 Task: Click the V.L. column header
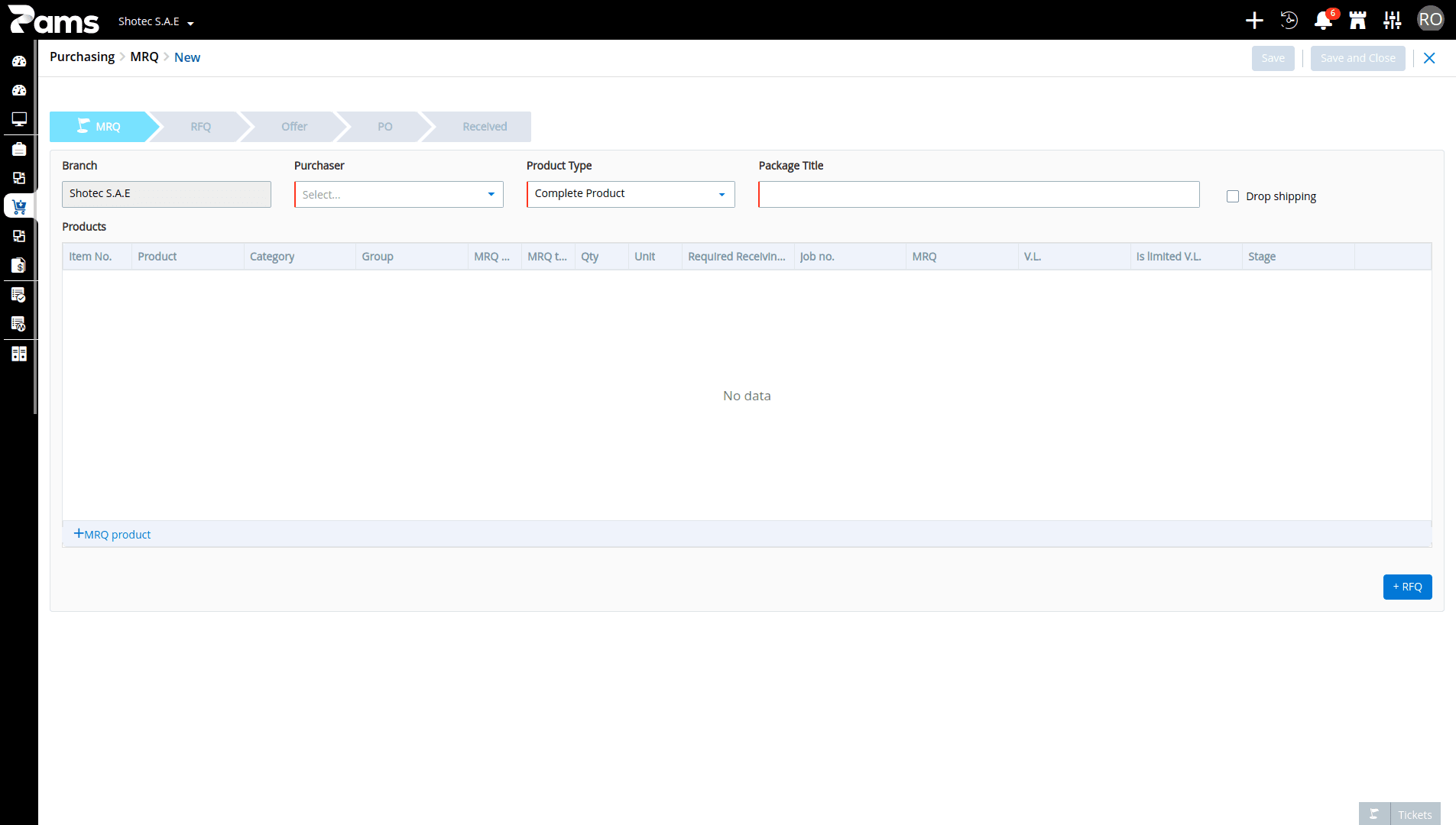[1074, 257]
